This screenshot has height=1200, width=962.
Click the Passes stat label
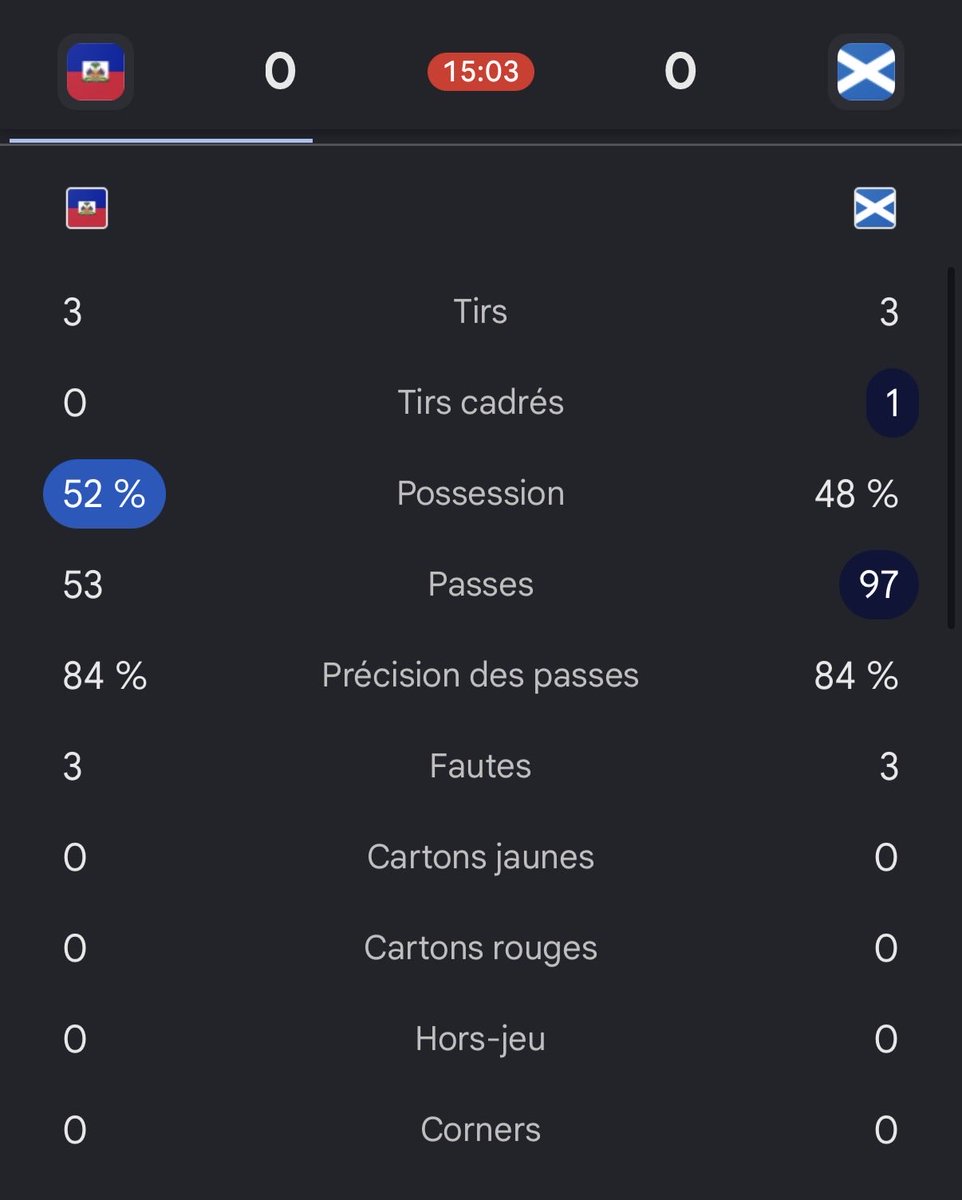tap(481, 585)
